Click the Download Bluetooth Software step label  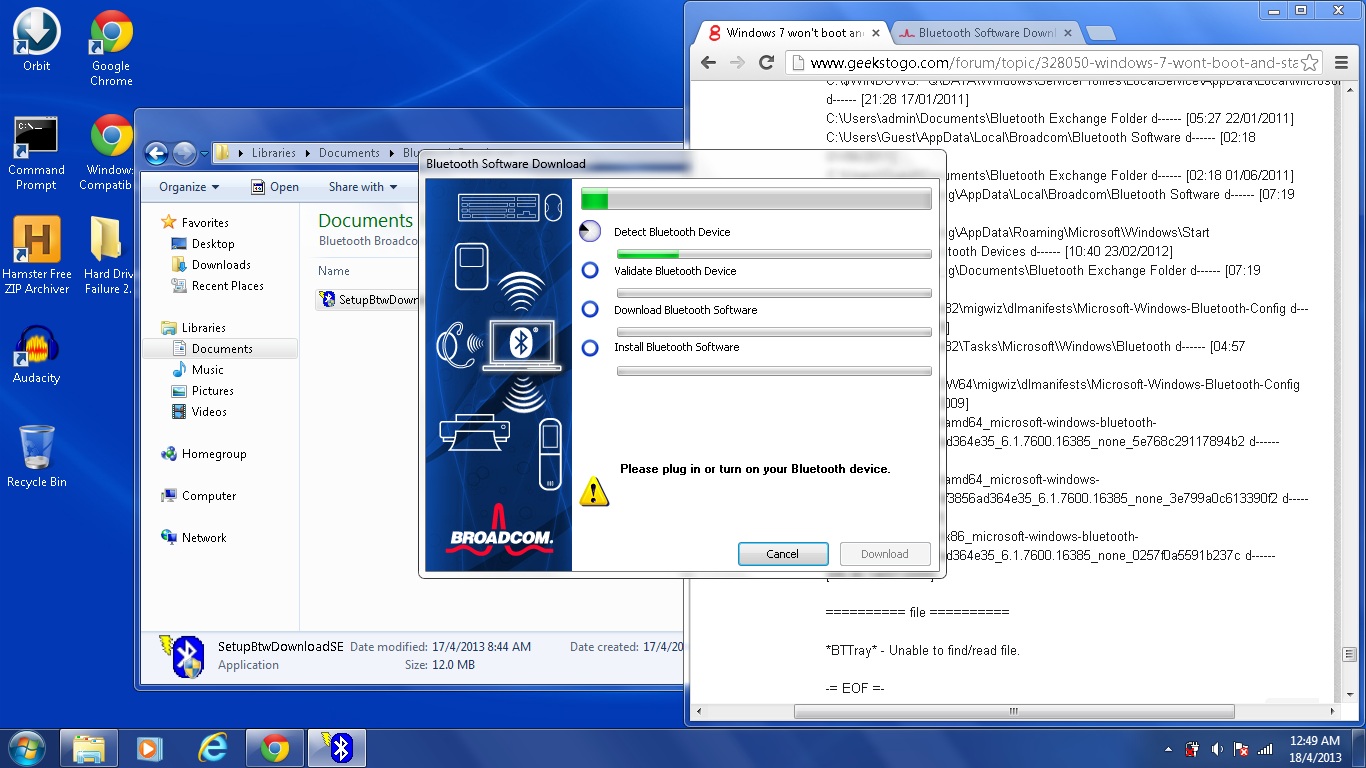(x=686, y=310)
